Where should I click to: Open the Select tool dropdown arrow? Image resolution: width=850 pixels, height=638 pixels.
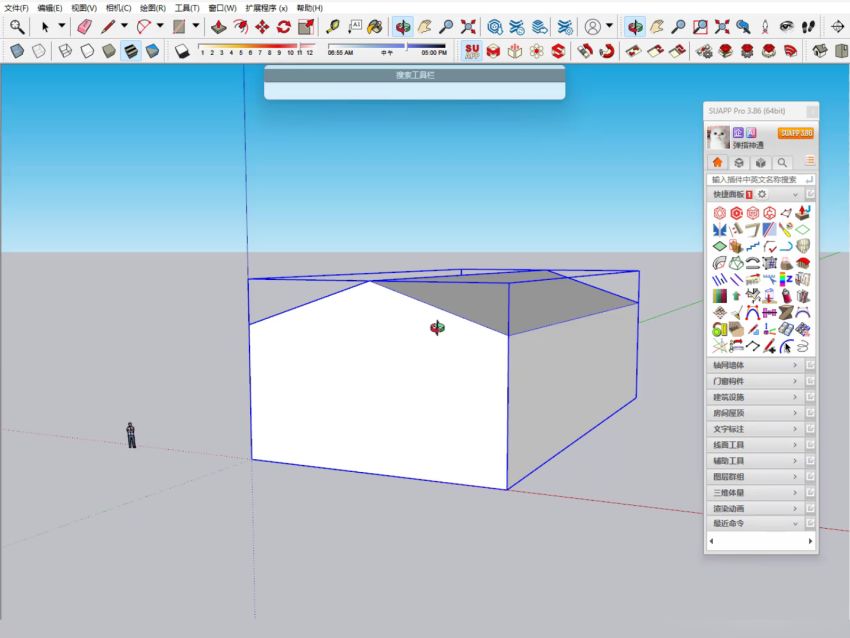click(x=62, y=26)
